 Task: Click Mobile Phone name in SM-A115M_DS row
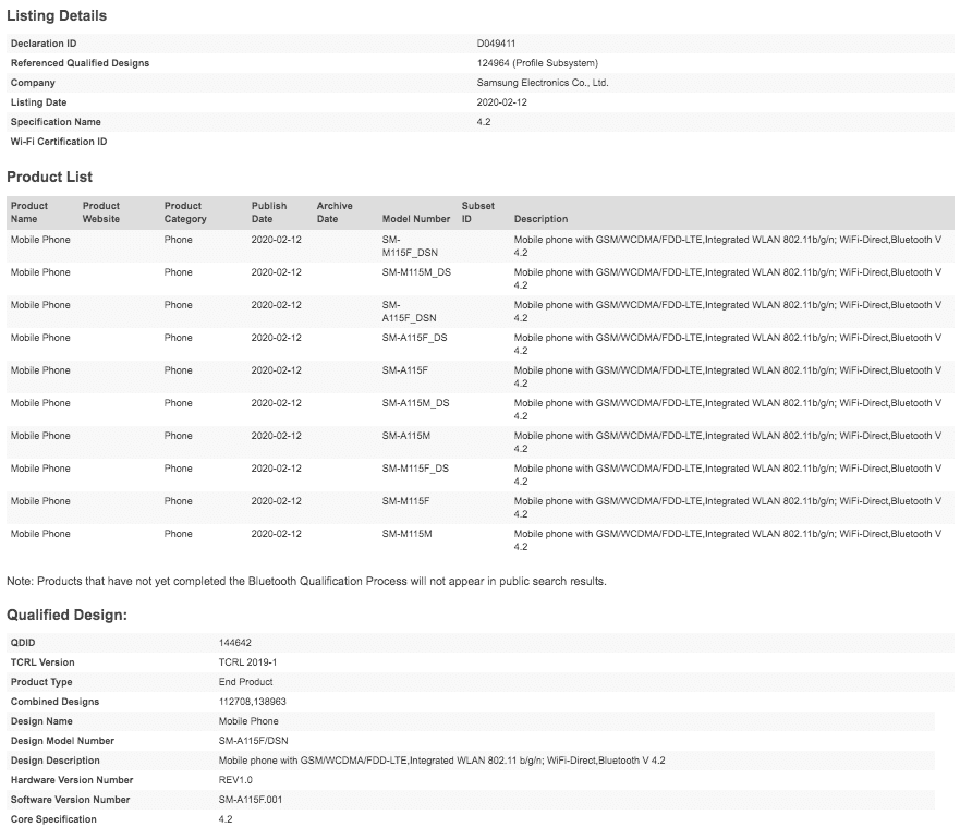coord(40,403)
